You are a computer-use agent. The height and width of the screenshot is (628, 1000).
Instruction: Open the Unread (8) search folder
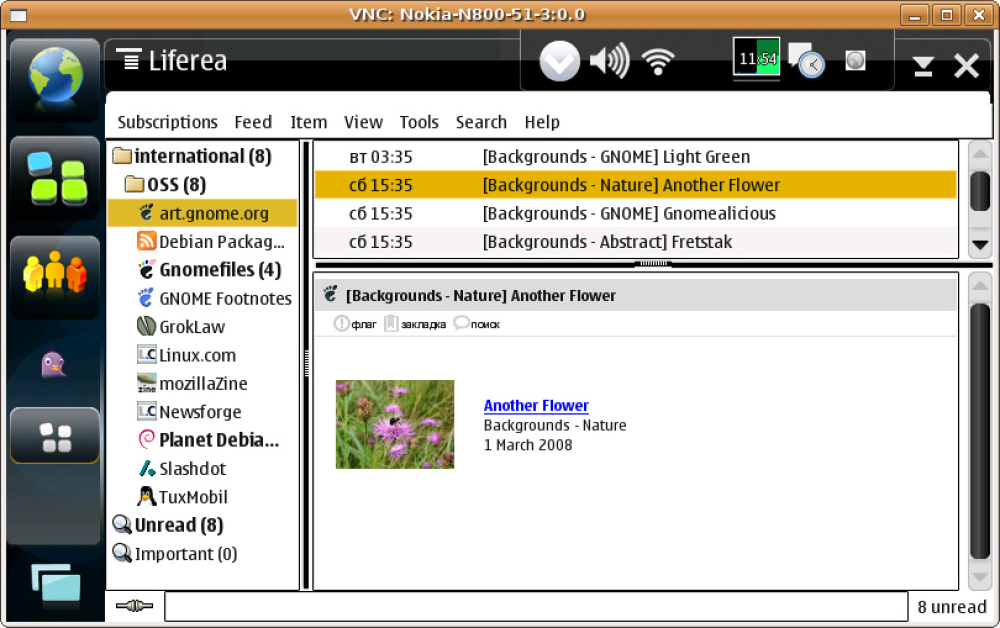coord(203,525)
